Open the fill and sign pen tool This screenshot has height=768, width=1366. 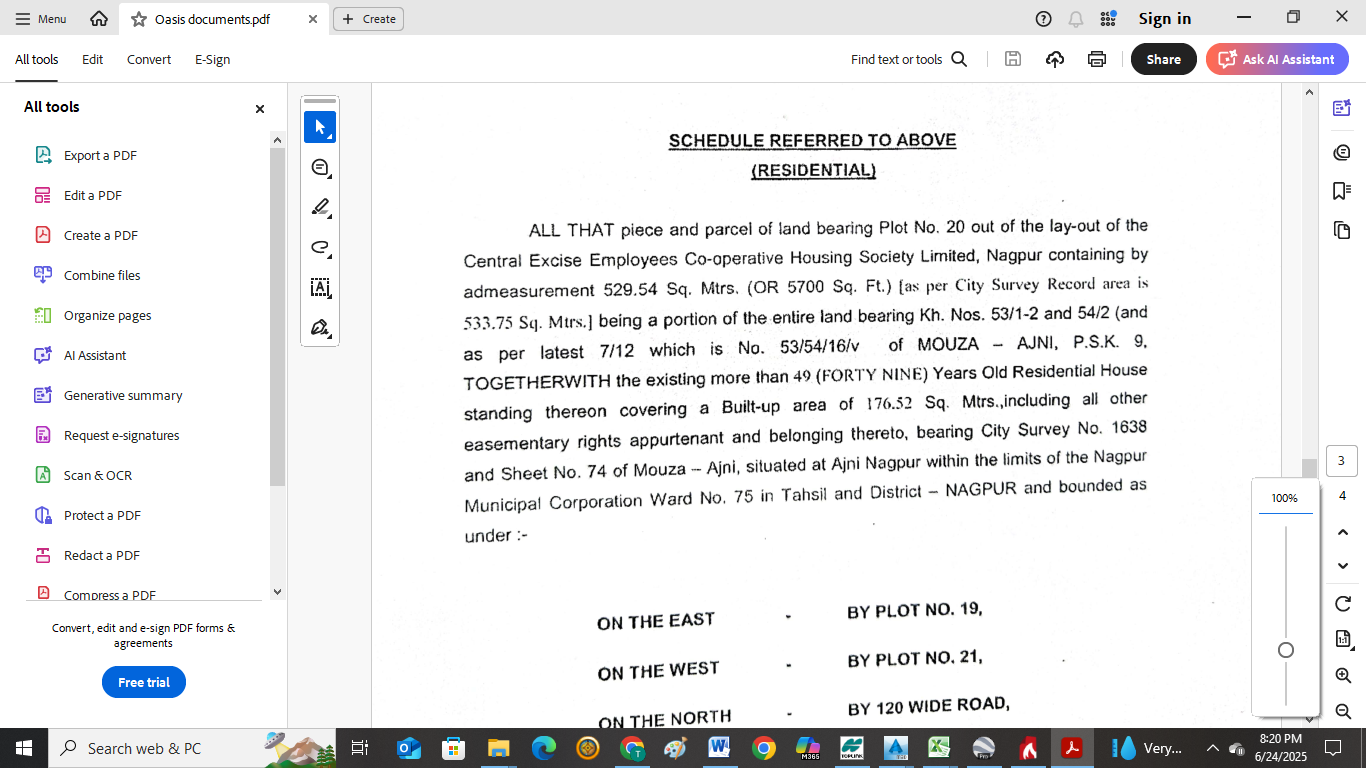coord(320,328)
